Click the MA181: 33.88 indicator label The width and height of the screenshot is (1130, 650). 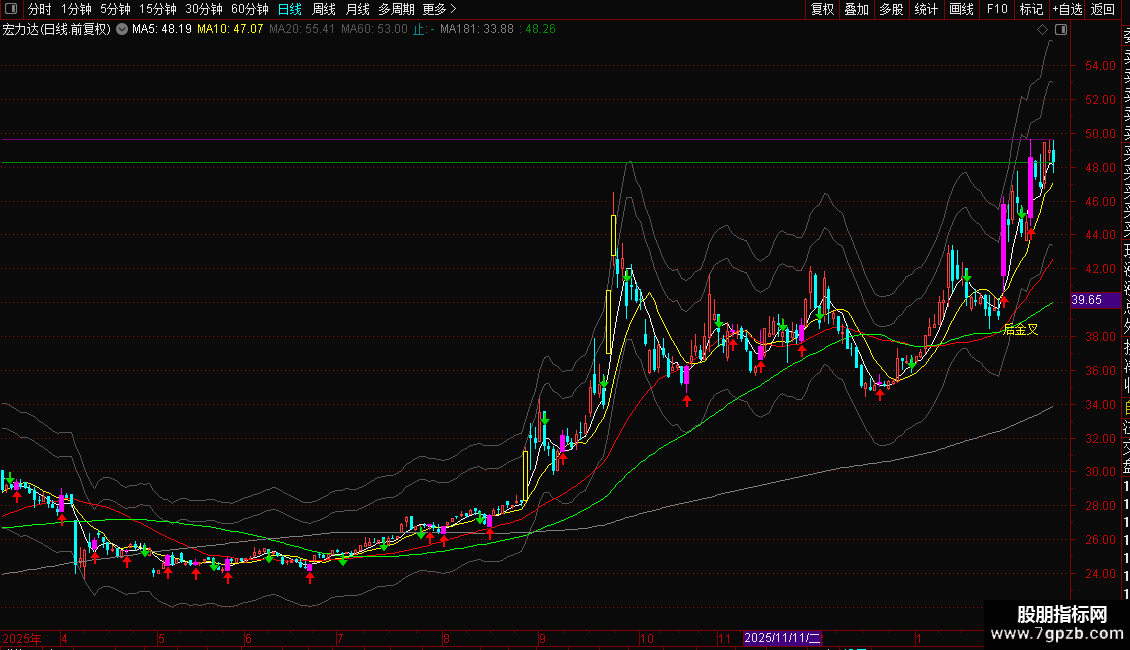(x=476, y=30)
